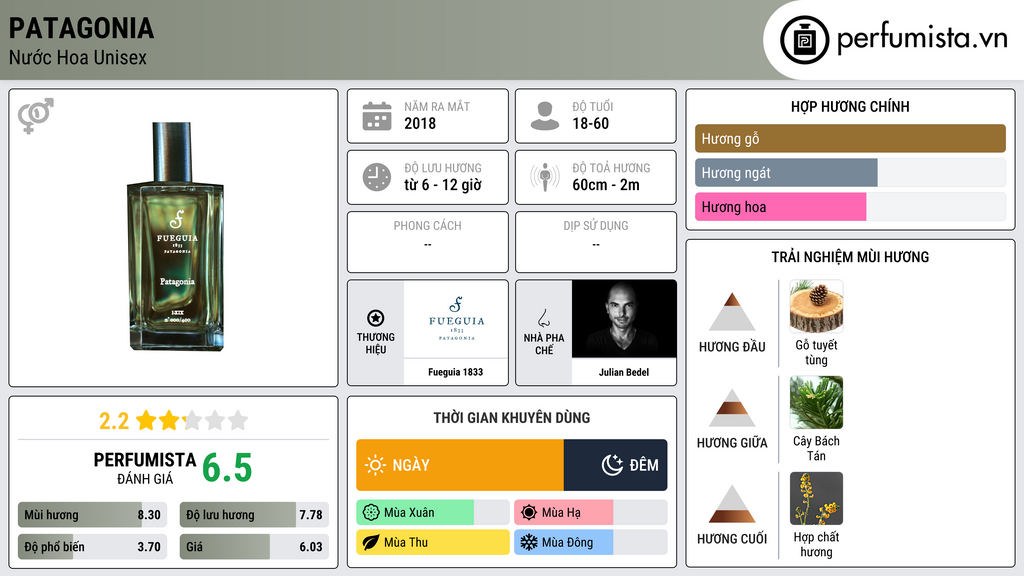Click the Ngày daytime usage bar
The width and height of the screenshot is (1024, 576).
coord(460,465)
